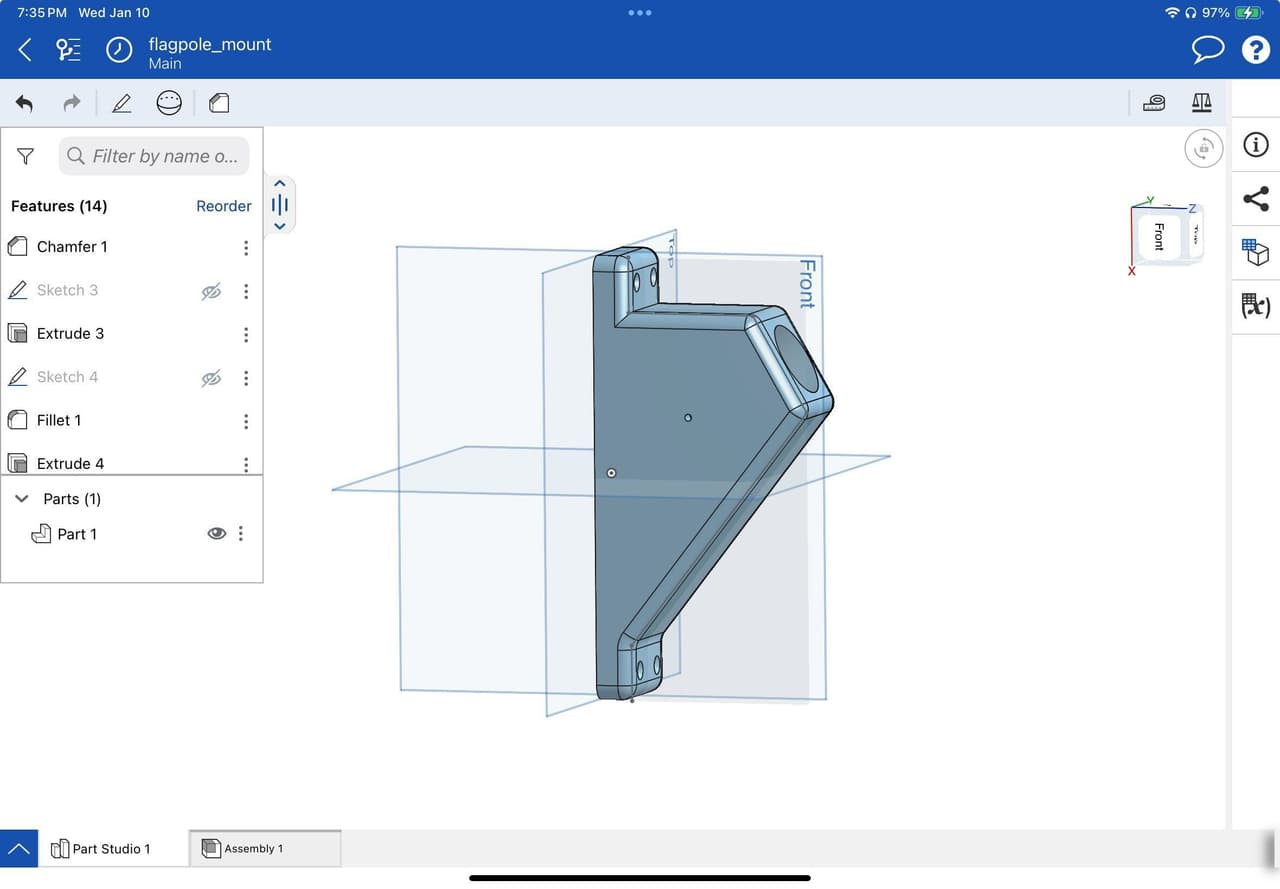The height and width of the screenshot is (889, 1280).
Task: Select the Part Studio 1 tab
Action: point(111,849)
